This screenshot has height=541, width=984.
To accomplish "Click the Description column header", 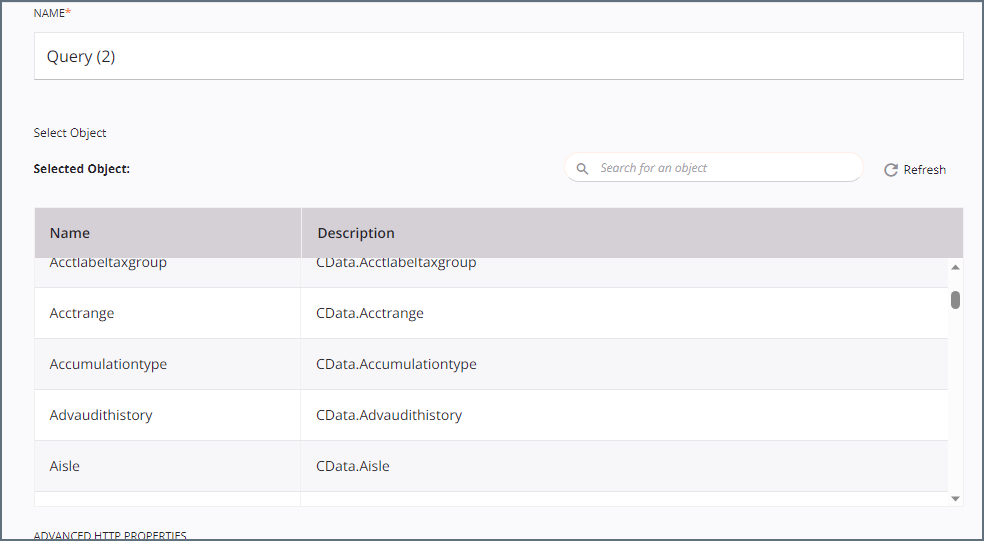I will click(632, 233).
